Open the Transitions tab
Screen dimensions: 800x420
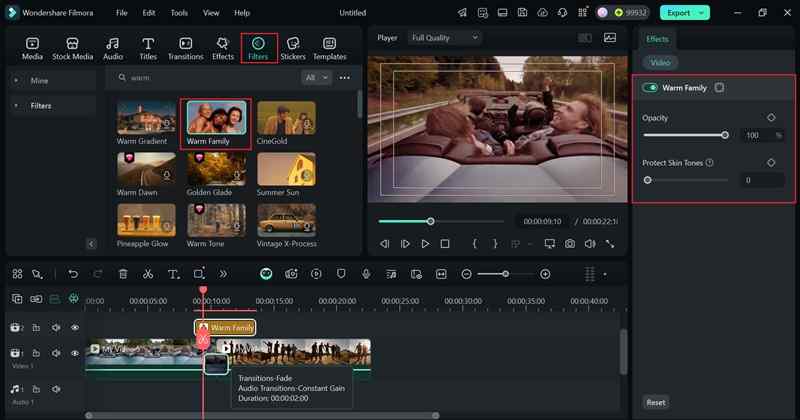pos(186,48)
